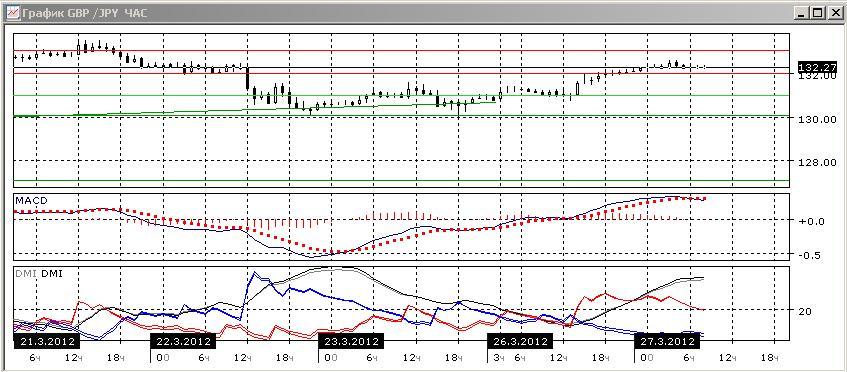Select the 23.3.2012 date marker
847x372 pixels.
(351, 341)
